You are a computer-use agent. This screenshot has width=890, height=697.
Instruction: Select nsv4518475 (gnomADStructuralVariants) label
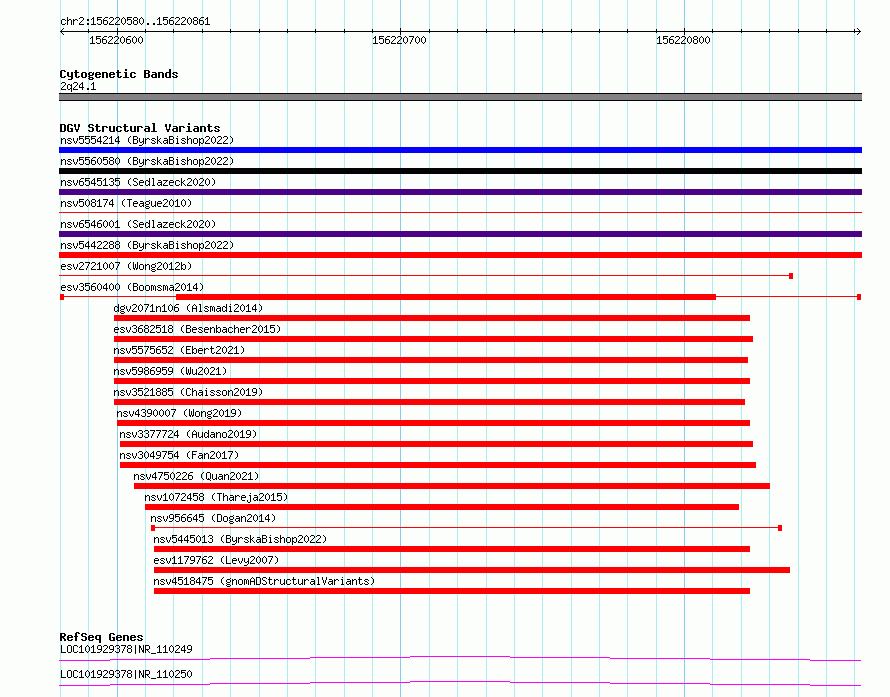pyautogui.click(x=265, y=581)
